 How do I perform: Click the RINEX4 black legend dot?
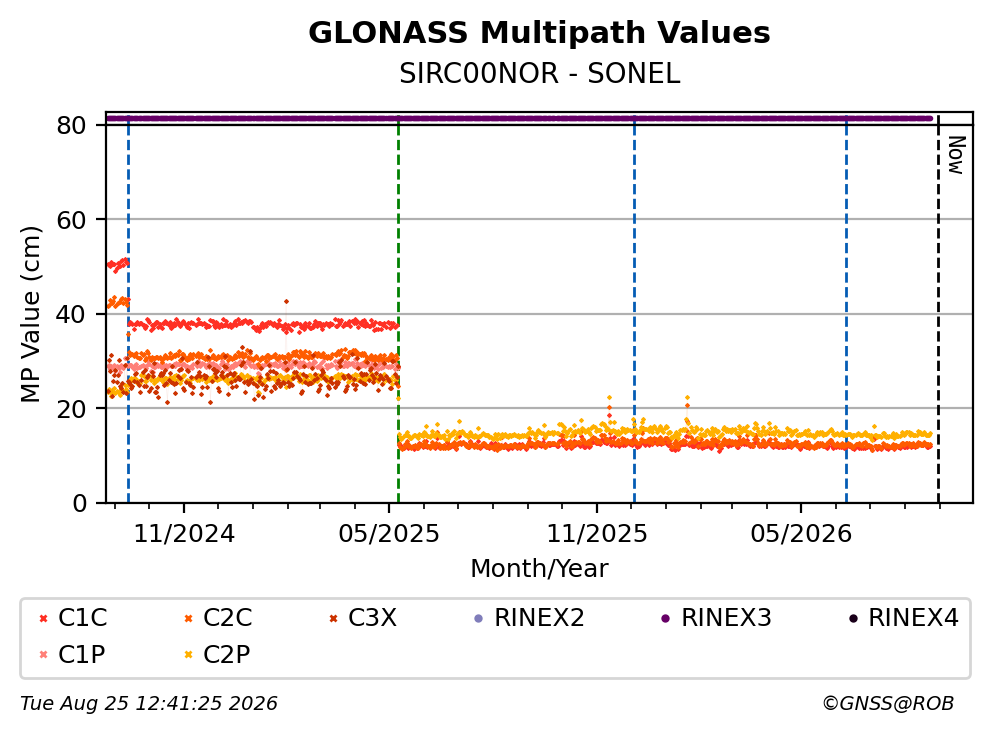tap(853, 619)
